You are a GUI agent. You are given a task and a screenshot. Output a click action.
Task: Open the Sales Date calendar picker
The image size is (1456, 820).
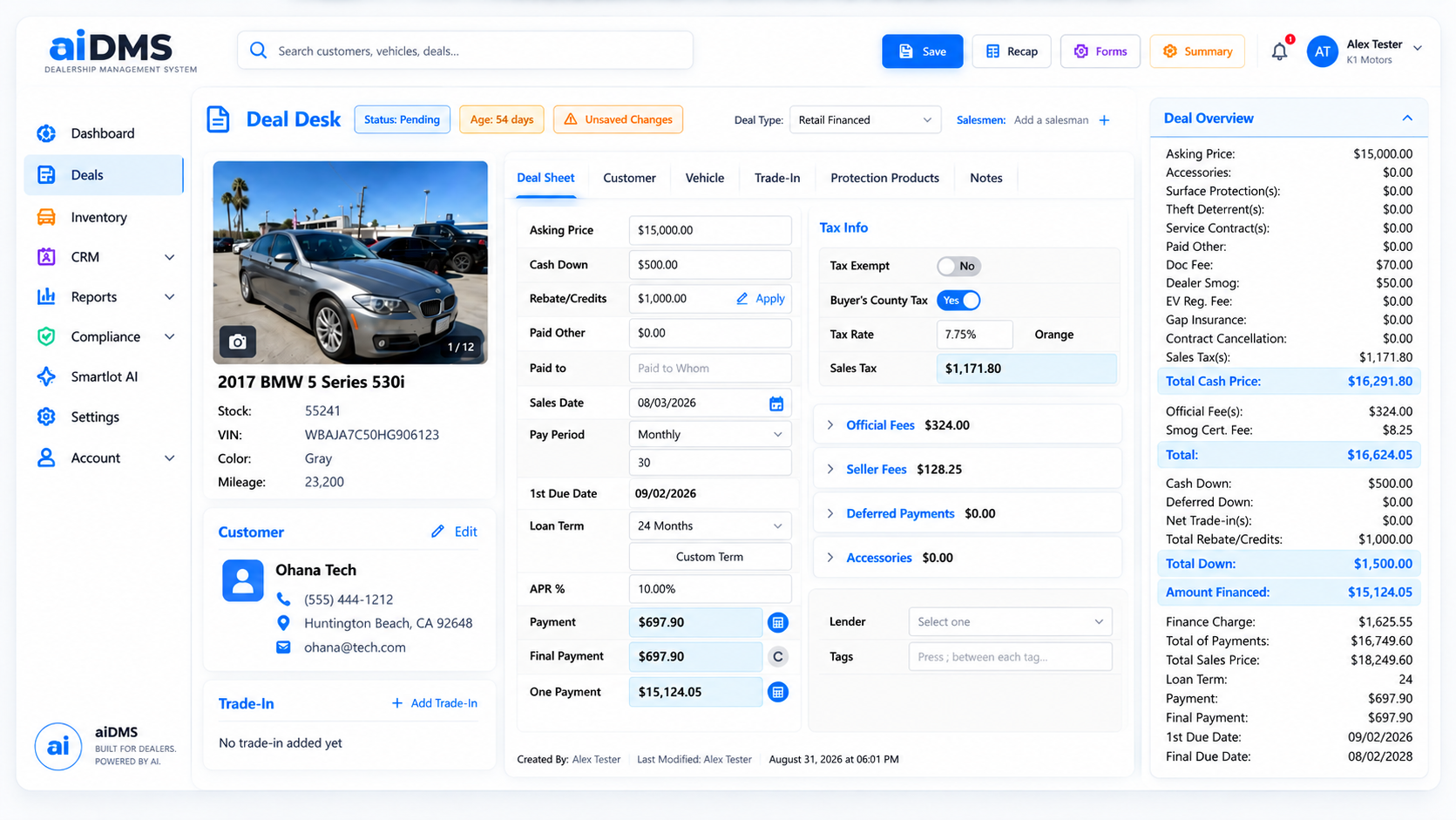[x=776, y=403]
